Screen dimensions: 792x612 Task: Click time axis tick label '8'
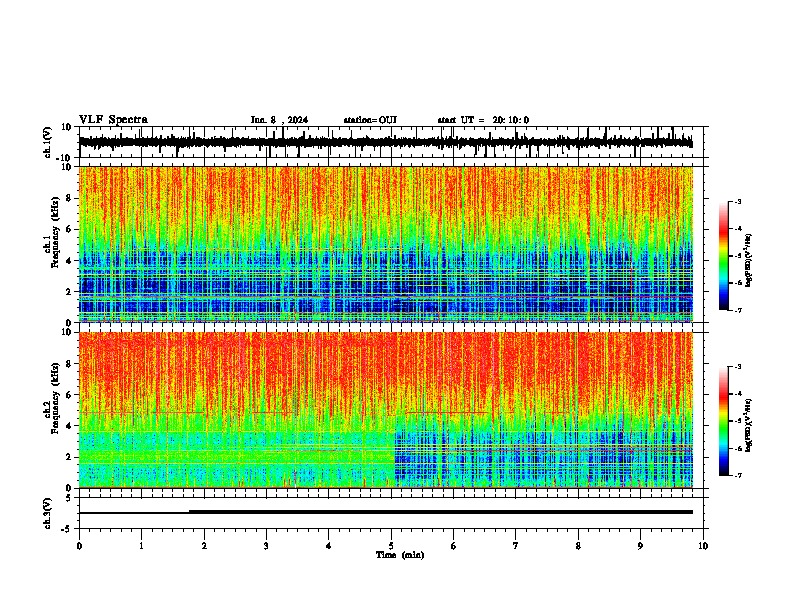tap(578, 546)
